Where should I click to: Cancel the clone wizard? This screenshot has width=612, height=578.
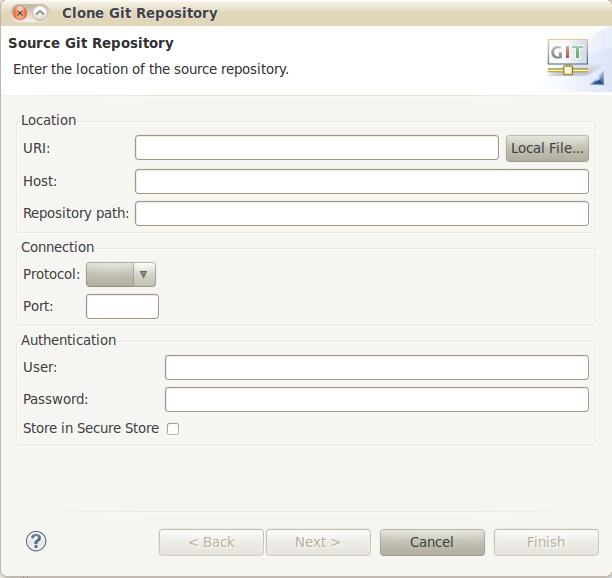click(x=432, y=542)
